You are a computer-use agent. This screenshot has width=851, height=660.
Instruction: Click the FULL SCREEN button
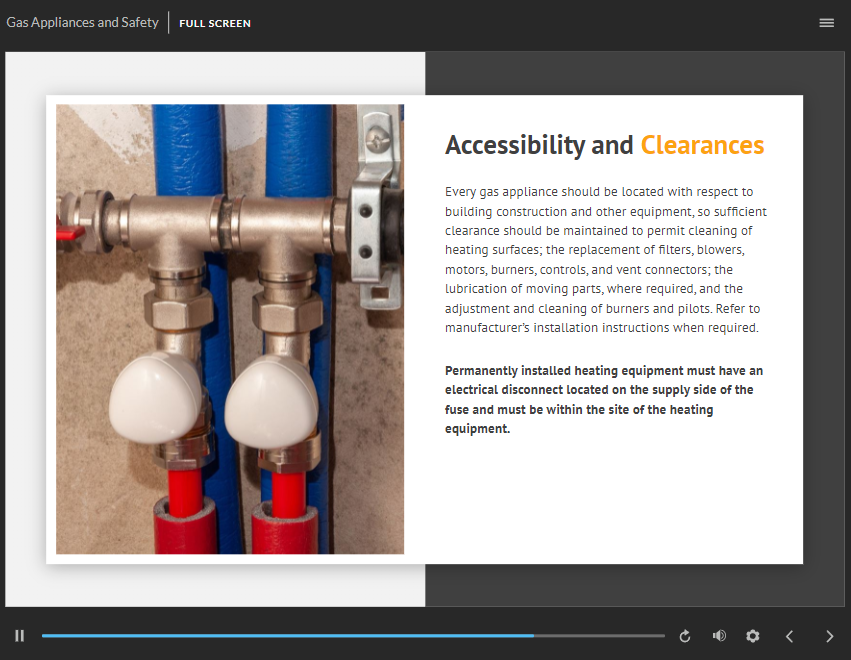(215, 23)
